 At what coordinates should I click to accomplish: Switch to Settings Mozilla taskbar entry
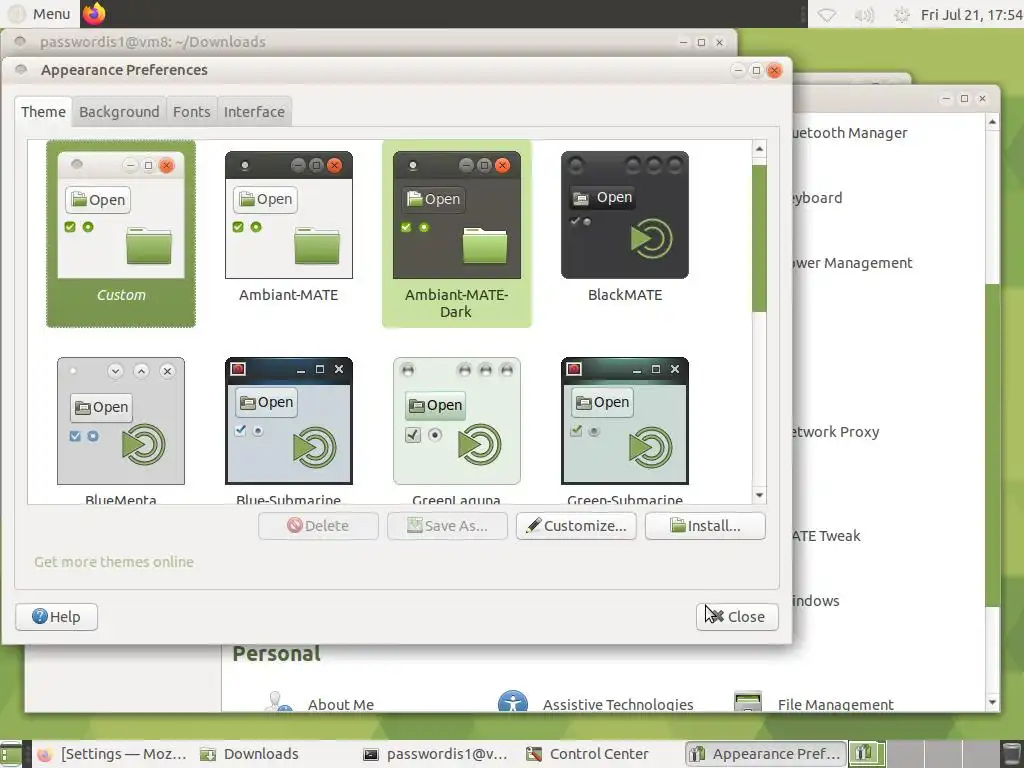pos(112,754)
